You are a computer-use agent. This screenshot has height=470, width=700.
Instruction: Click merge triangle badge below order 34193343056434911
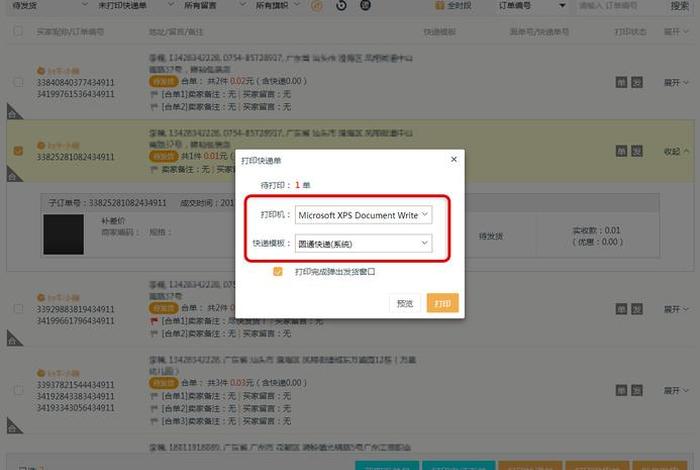(x=14, y=425)
